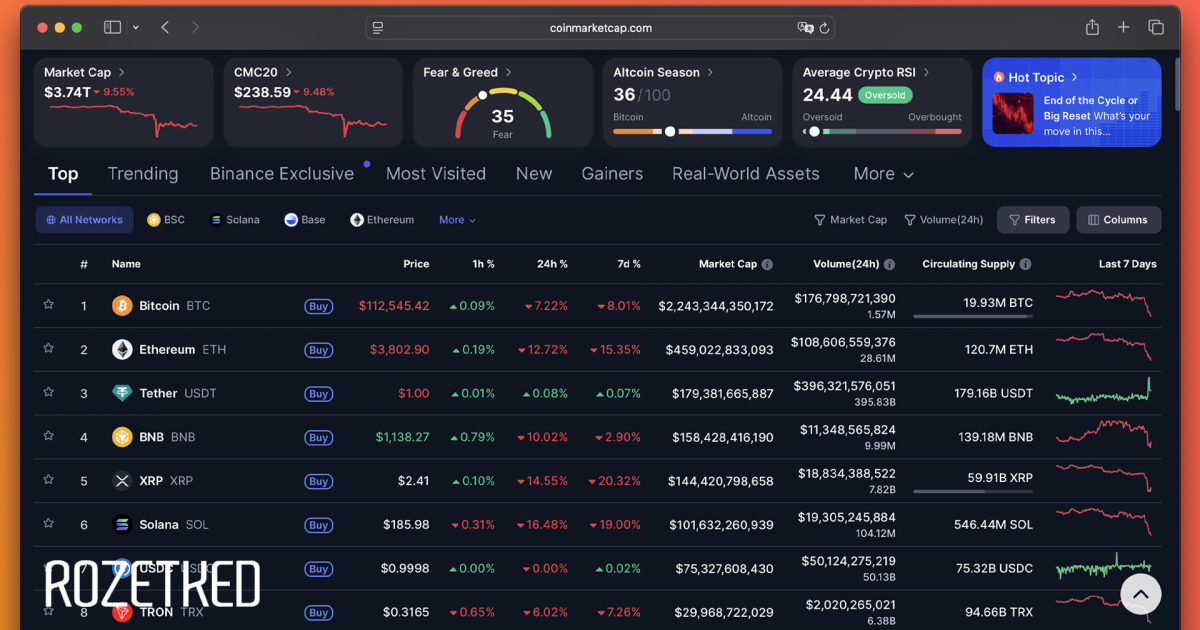Click the BNB coin logo icon

(x=122, y=437)
